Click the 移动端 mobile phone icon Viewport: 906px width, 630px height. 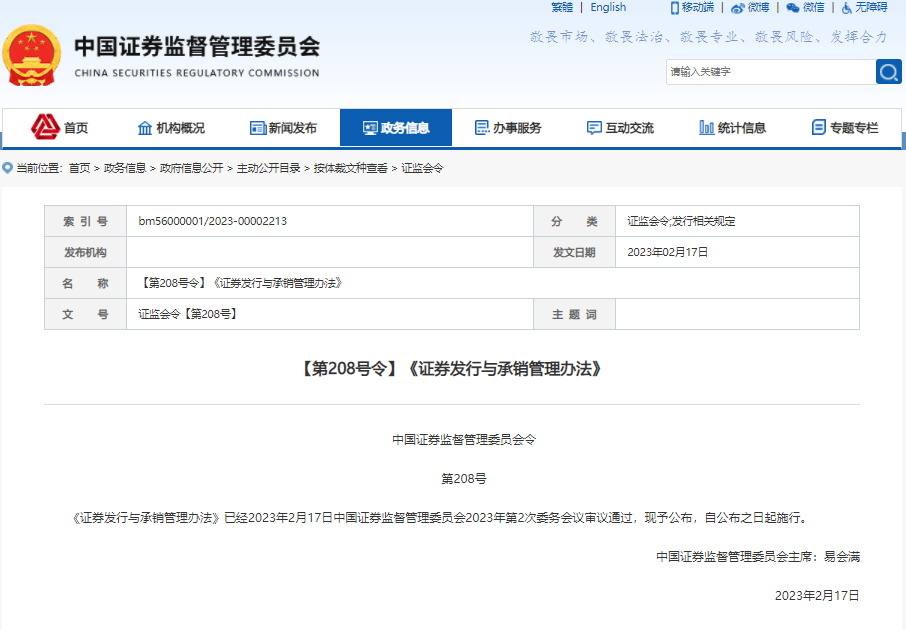675,8
